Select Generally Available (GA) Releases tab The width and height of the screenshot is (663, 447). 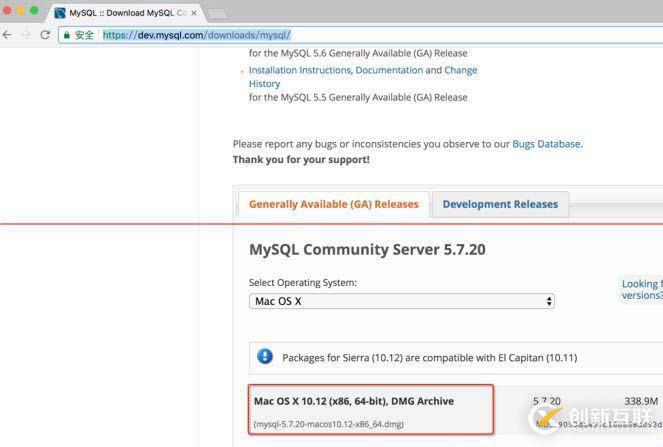(x=334, y=204)
